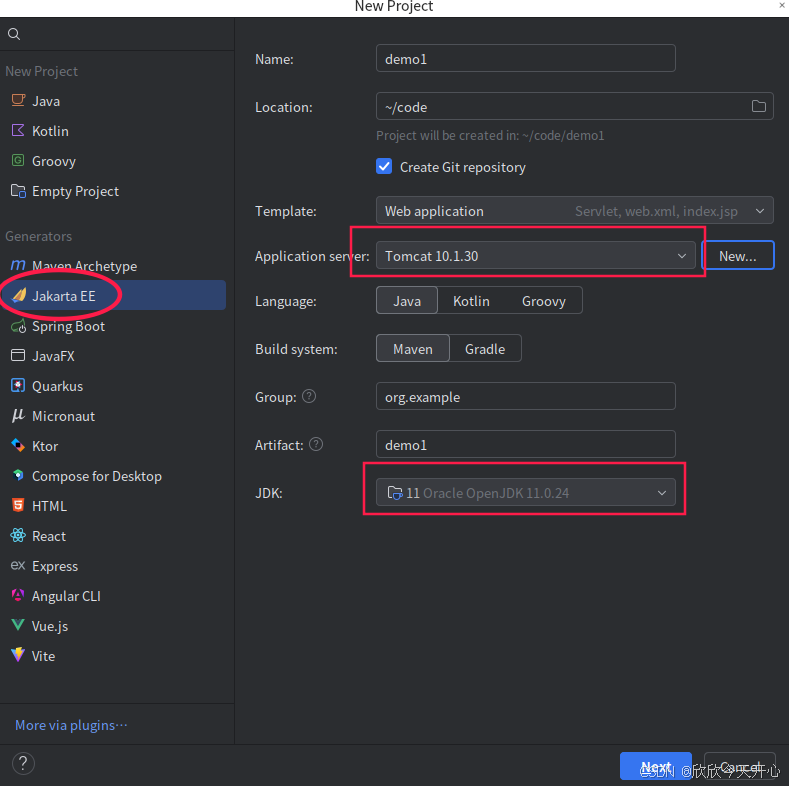This screenshot has width=789, height=786.
Task: Choose Groovy as the language
Action: pos(543,301)
